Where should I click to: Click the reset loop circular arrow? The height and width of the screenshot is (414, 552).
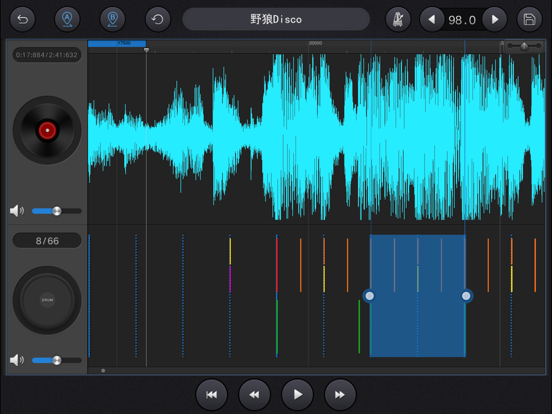158,19
